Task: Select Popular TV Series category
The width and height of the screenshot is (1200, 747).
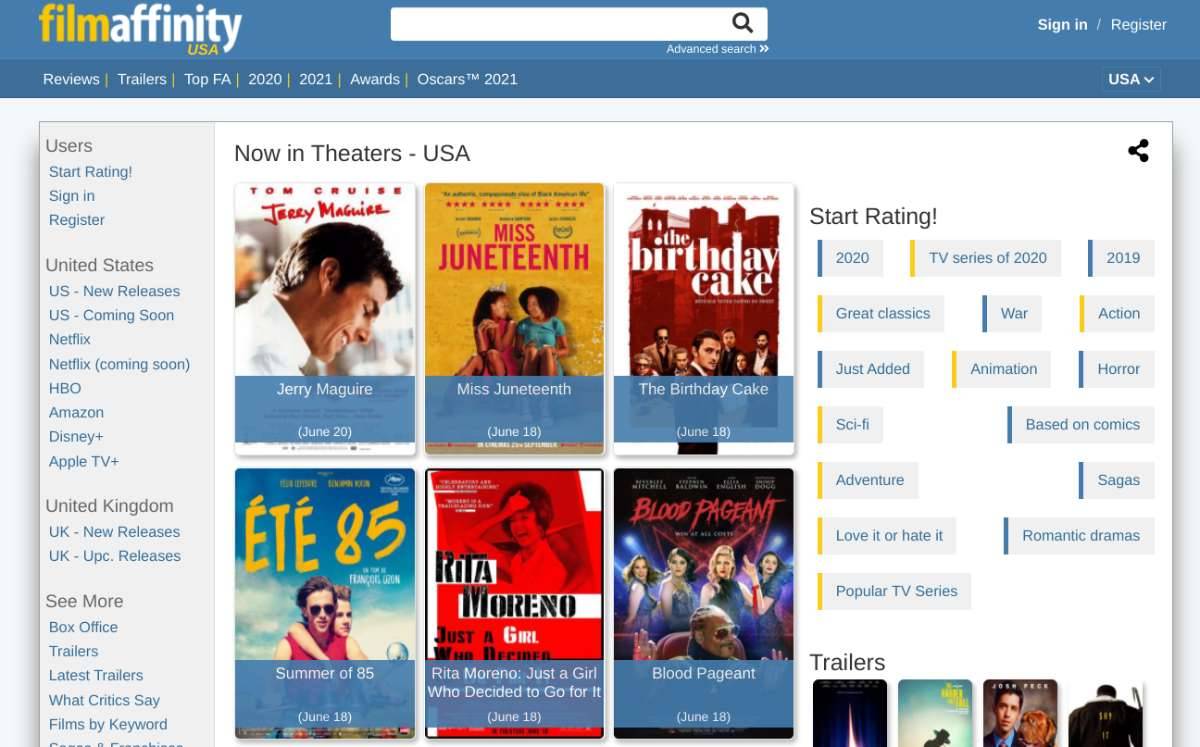Action: coord(895,591)
